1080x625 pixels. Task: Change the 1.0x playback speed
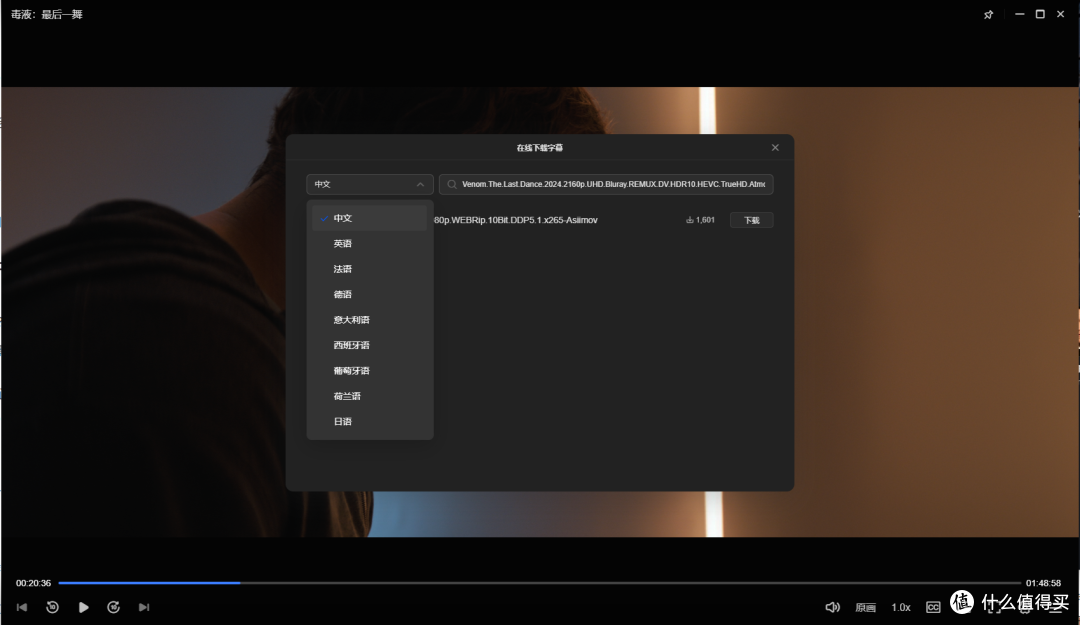pos(901,607)
